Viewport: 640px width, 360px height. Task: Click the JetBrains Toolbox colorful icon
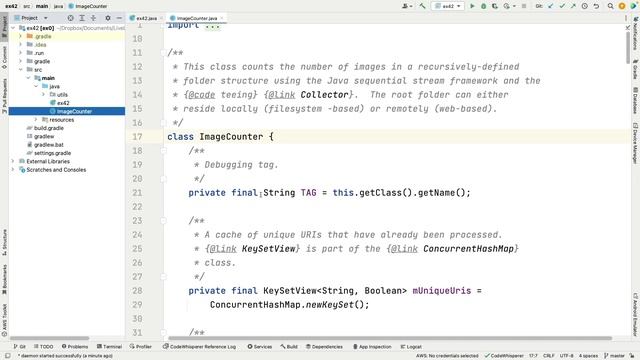click(x=633, y=6)
